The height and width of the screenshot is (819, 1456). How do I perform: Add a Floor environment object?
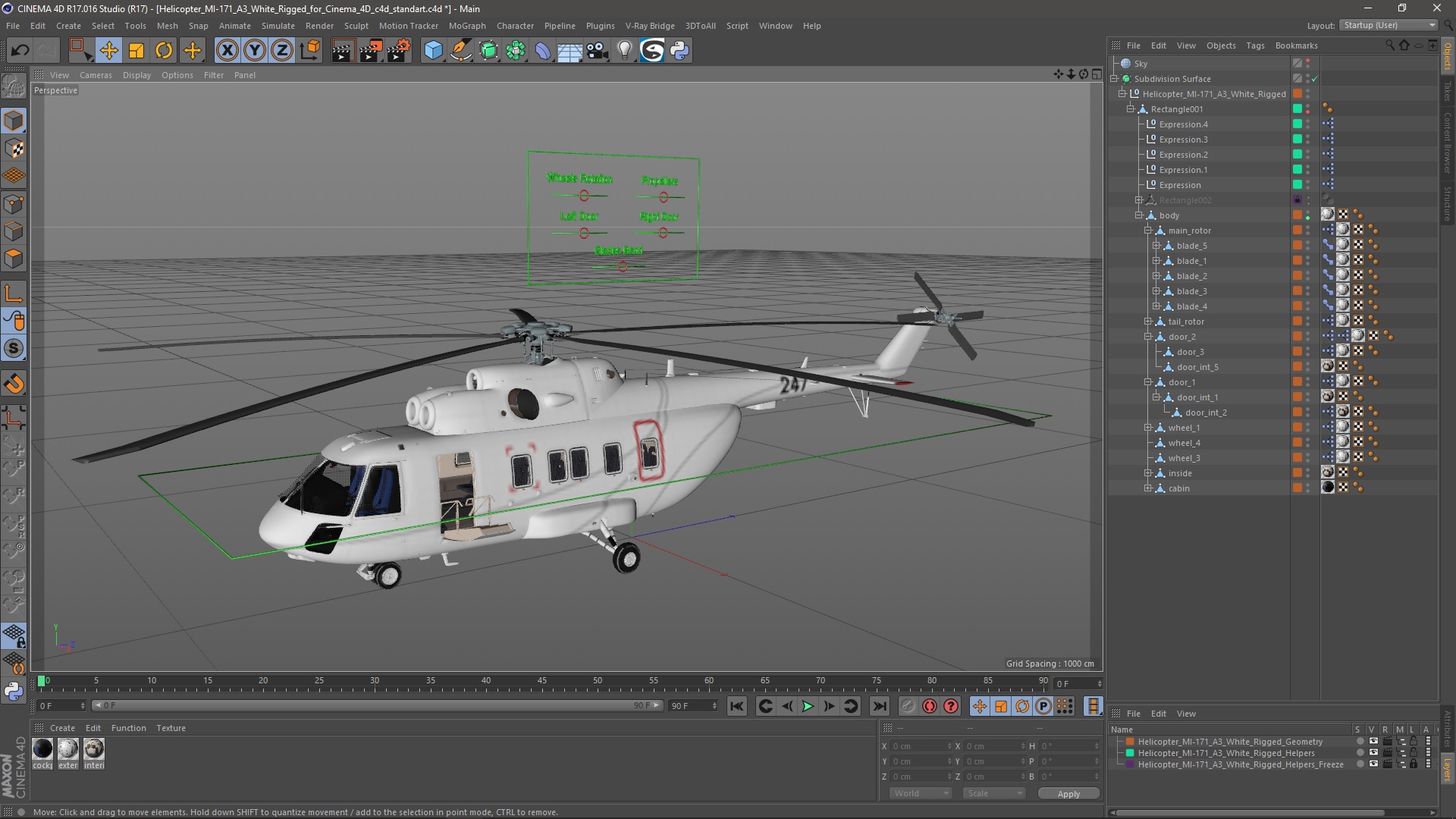coord(570,51)
